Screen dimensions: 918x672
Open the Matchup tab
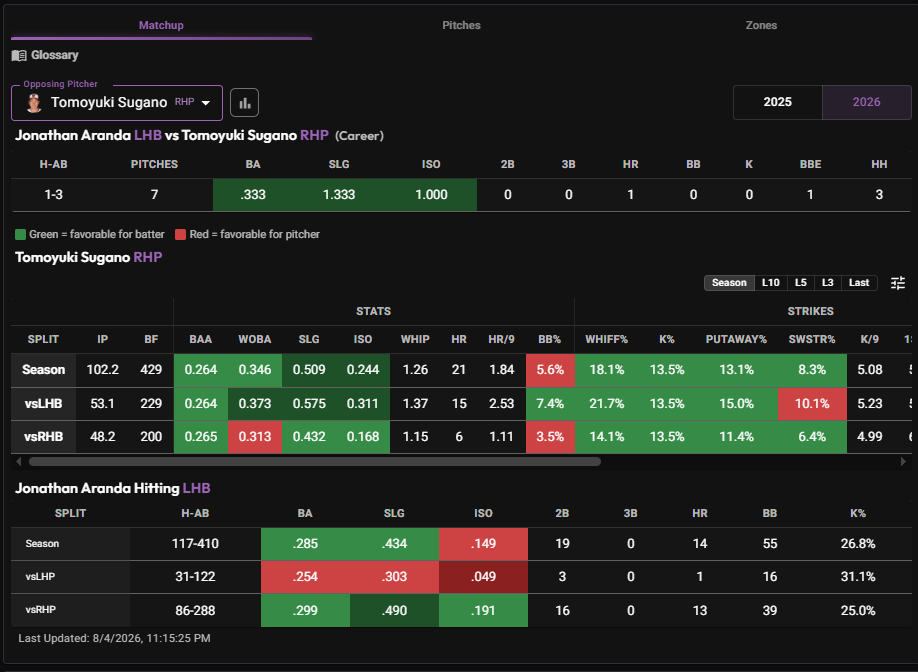click(x=161, y=25)
